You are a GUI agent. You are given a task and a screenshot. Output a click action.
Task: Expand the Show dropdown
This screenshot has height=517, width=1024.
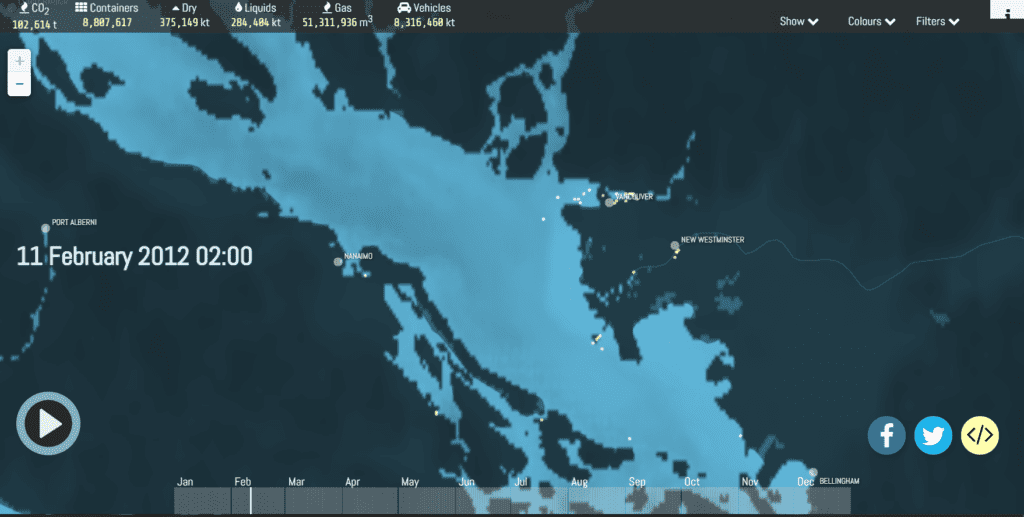point(799,22)
